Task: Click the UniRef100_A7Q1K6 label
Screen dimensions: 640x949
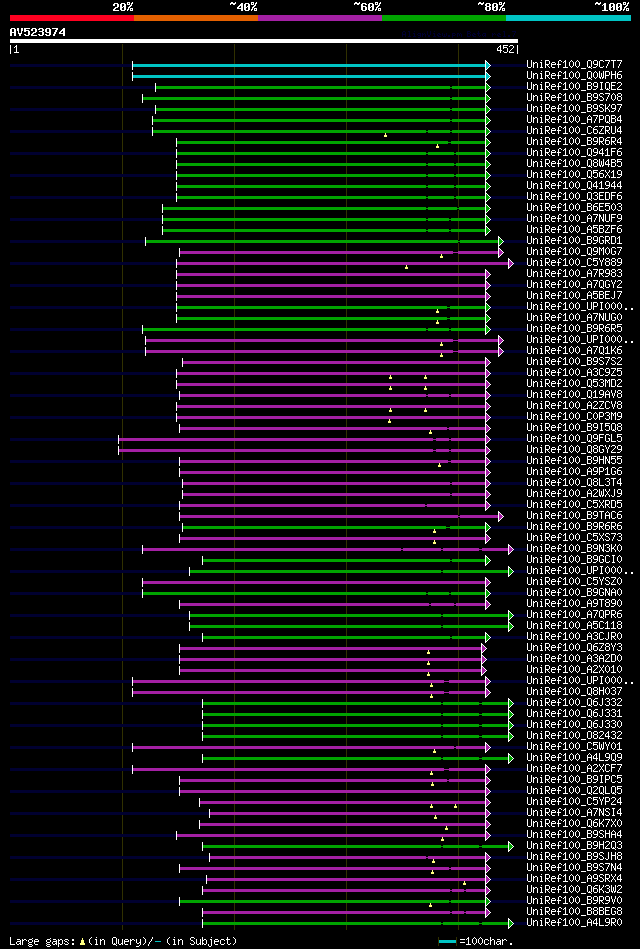Action: point(574,351)
